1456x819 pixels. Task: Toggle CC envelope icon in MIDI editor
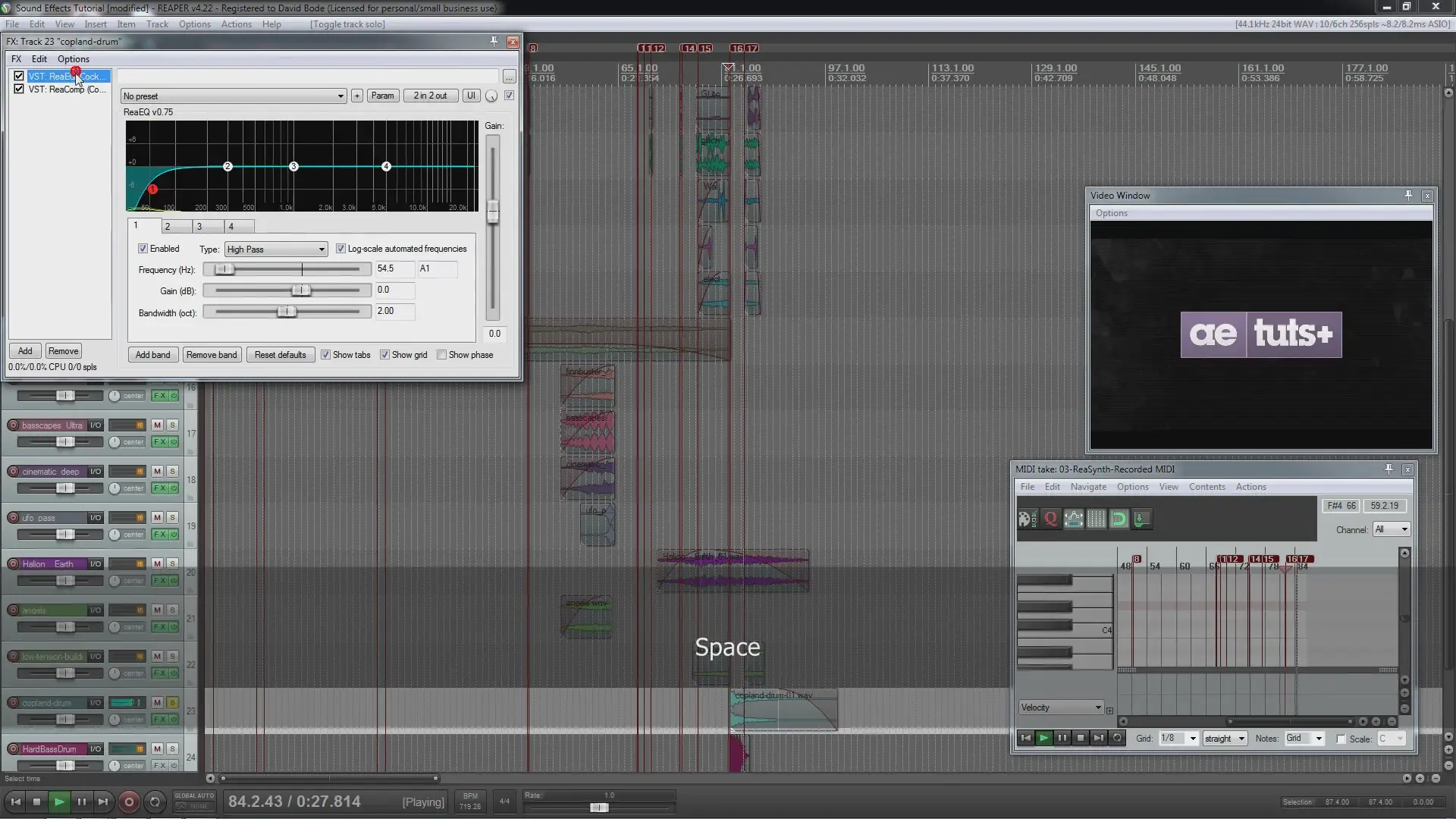click(1074, 519)
